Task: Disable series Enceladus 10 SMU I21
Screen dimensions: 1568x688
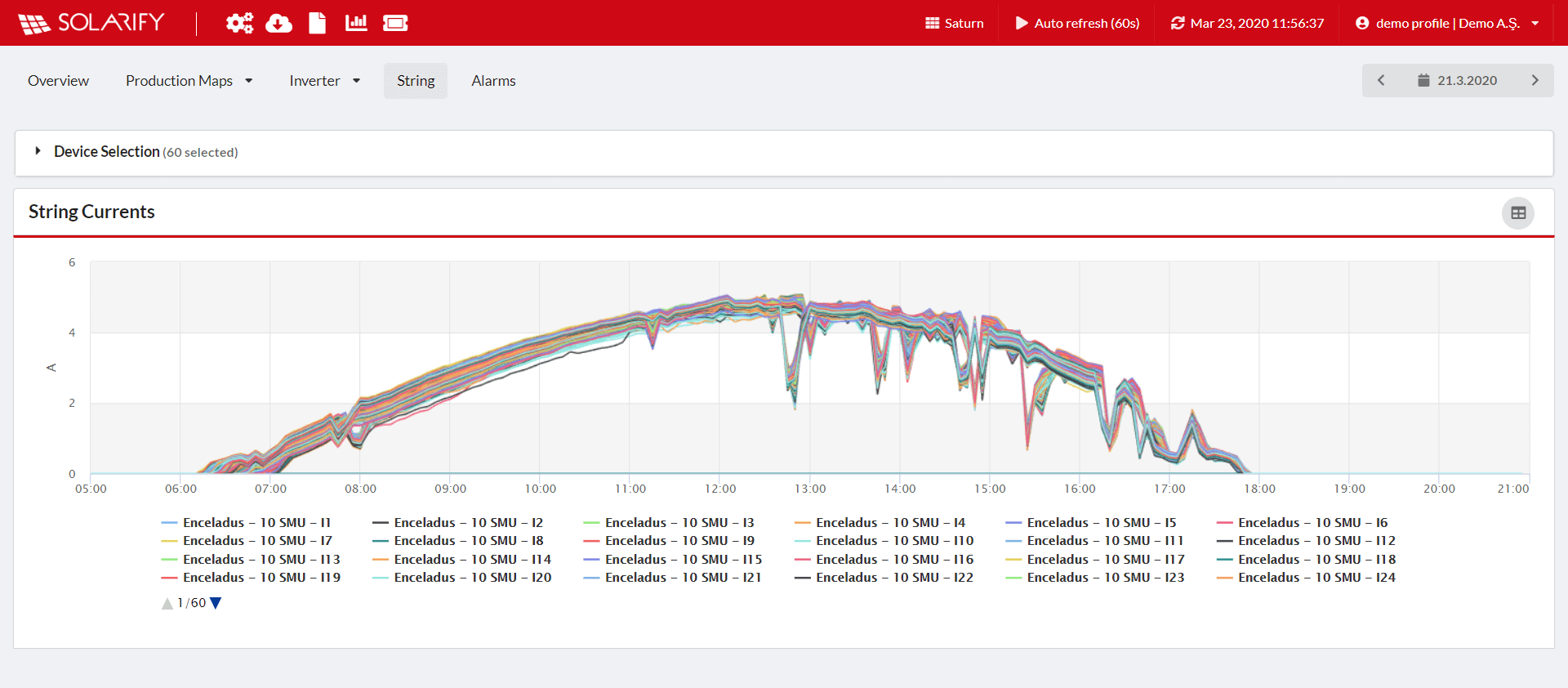Action: [x=672, y=578]
